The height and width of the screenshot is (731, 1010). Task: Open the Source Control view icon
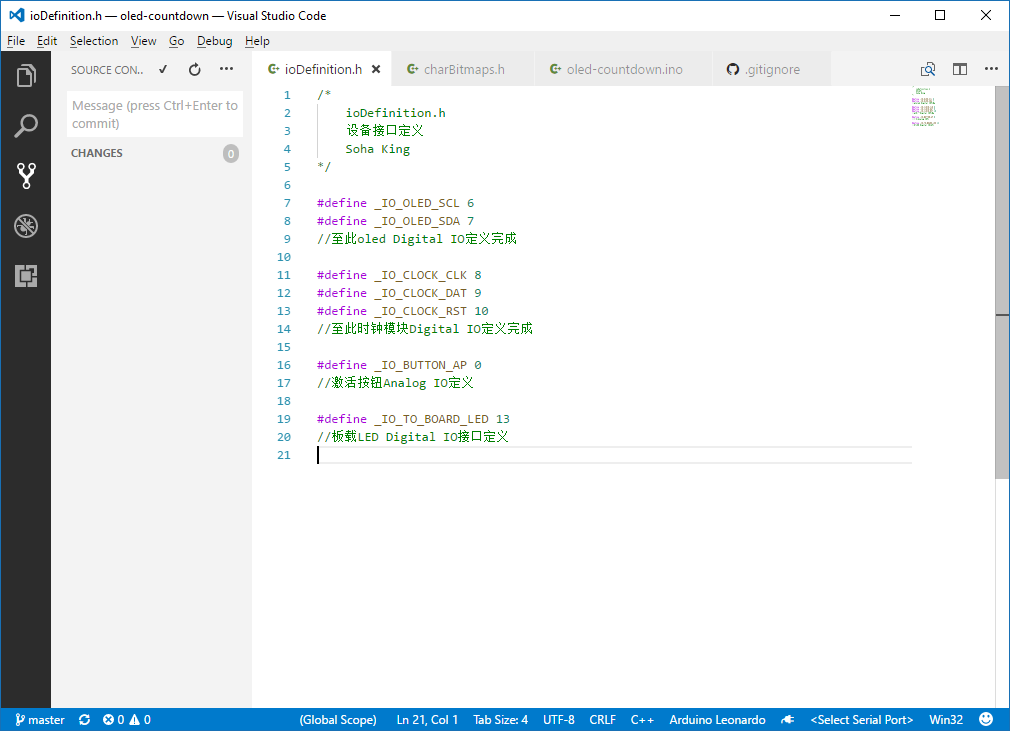coord(26,175)
